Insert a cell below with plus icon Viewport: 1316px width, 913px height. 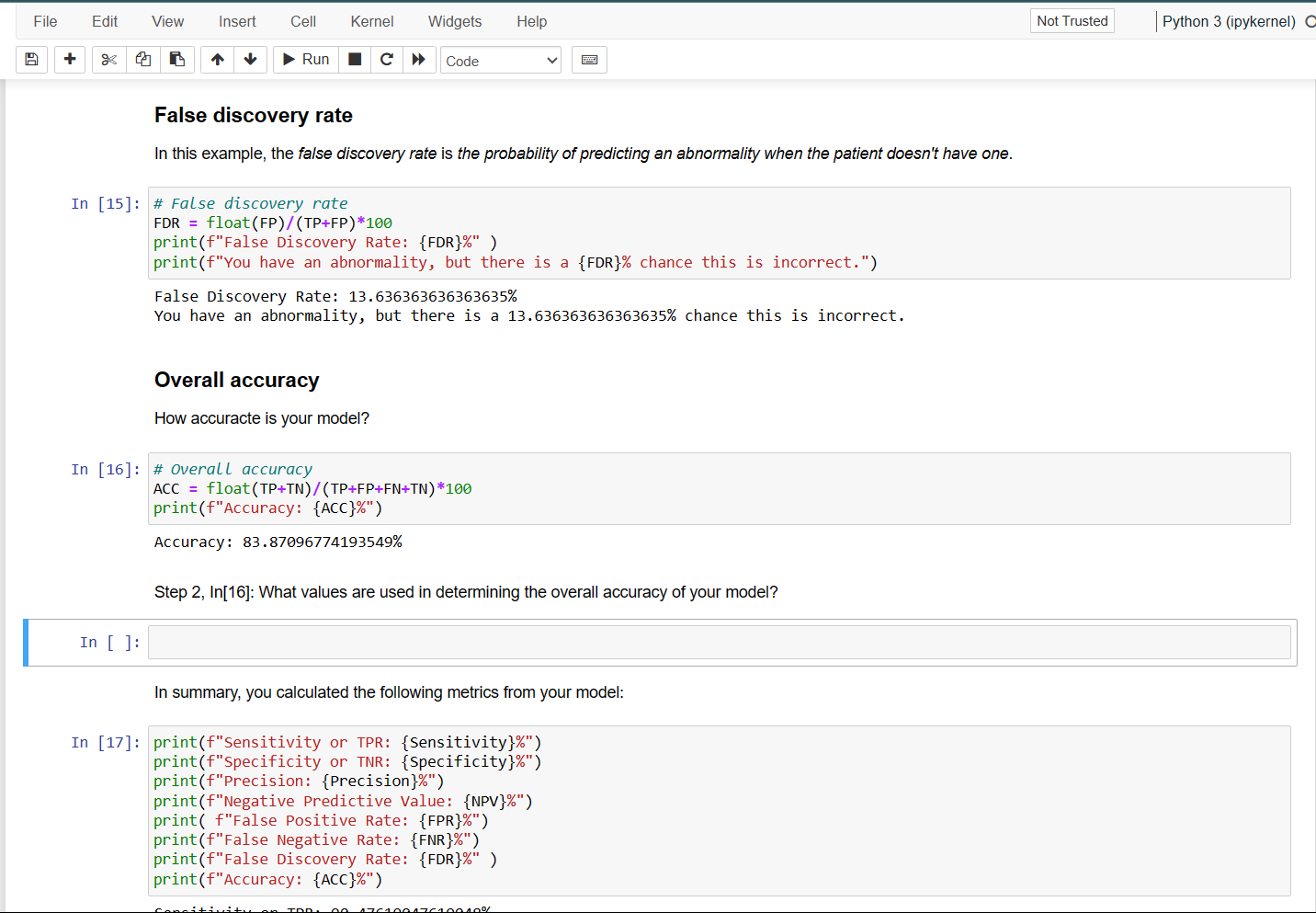point(70,60)
